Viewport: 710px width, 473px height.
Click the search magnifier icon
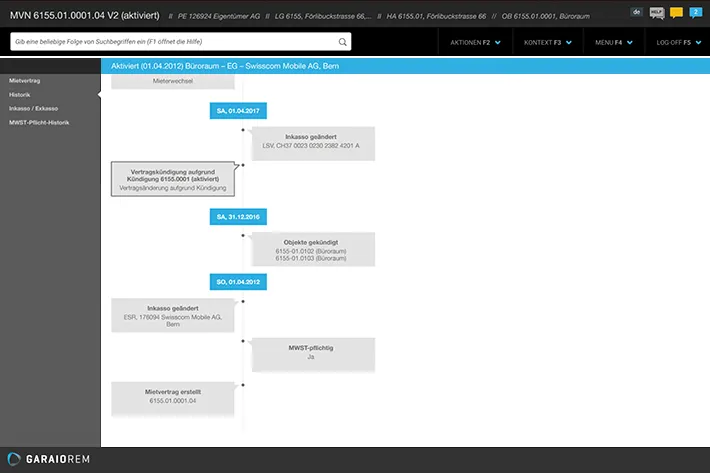pos(343,42)
